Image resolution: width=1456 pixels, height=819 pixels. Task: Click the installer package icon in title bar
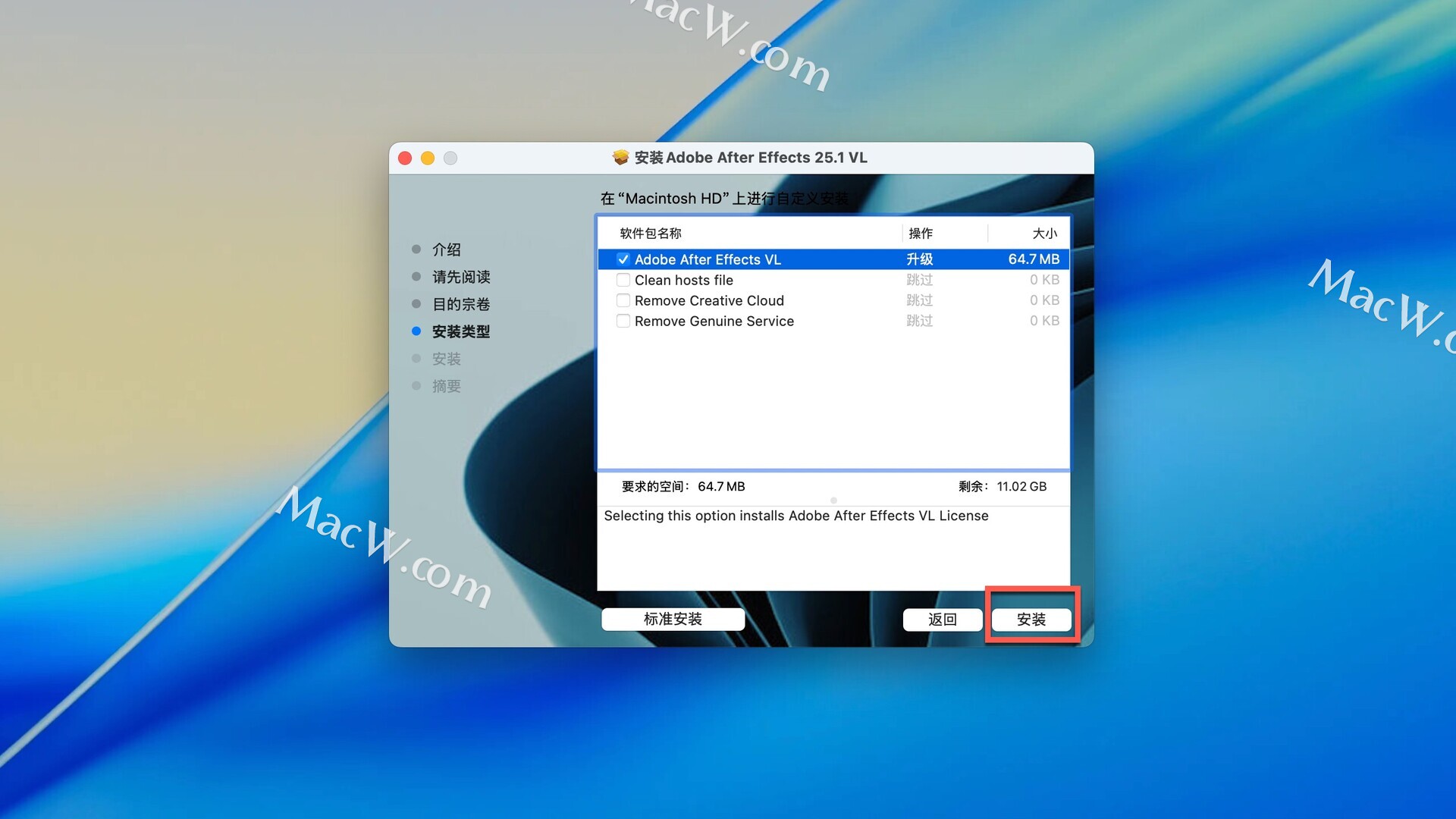point(621,157)
